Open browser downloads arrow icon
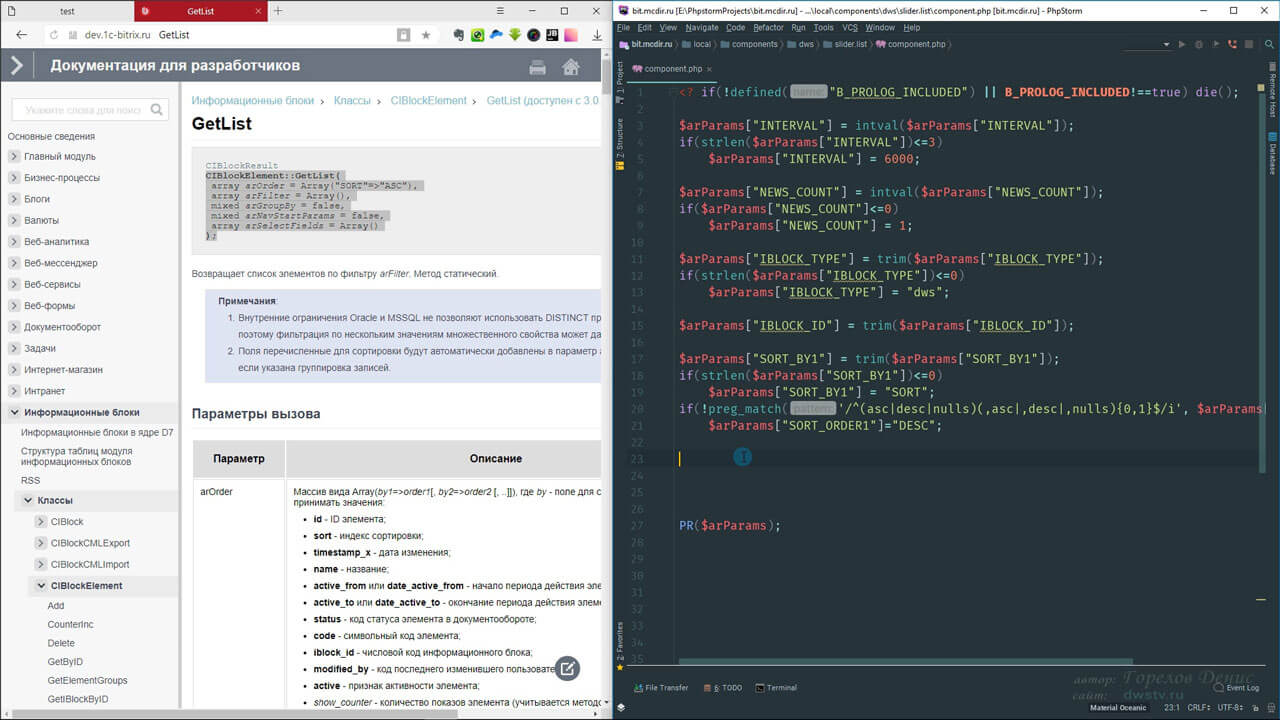The image size is (1280, 720). point(597,34)
